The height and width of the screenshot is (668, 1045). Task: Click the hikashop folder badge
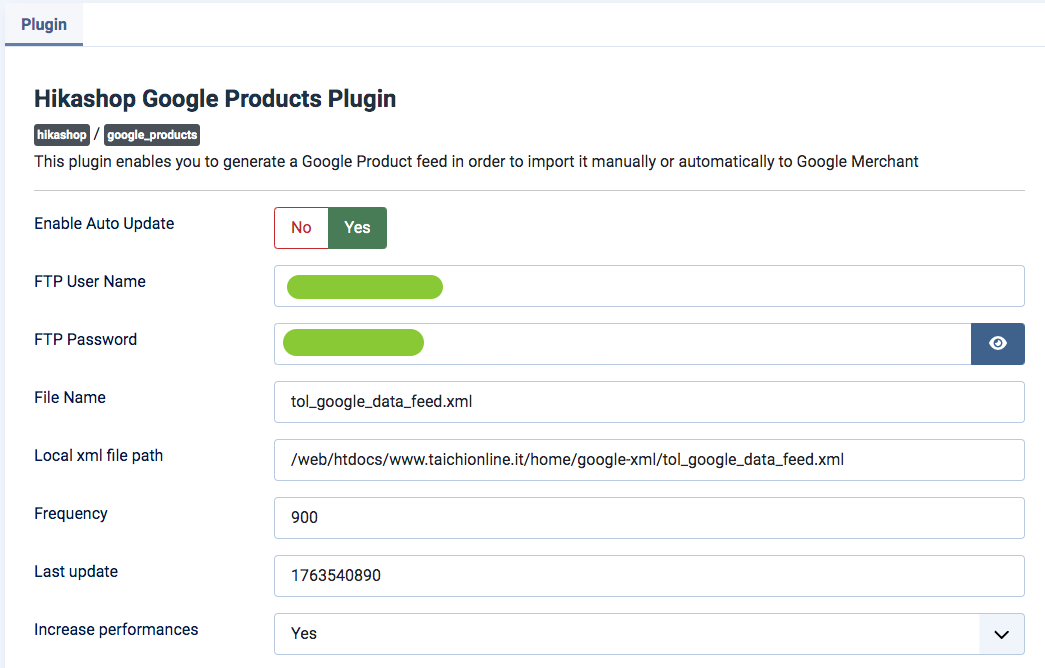(62, 134)
